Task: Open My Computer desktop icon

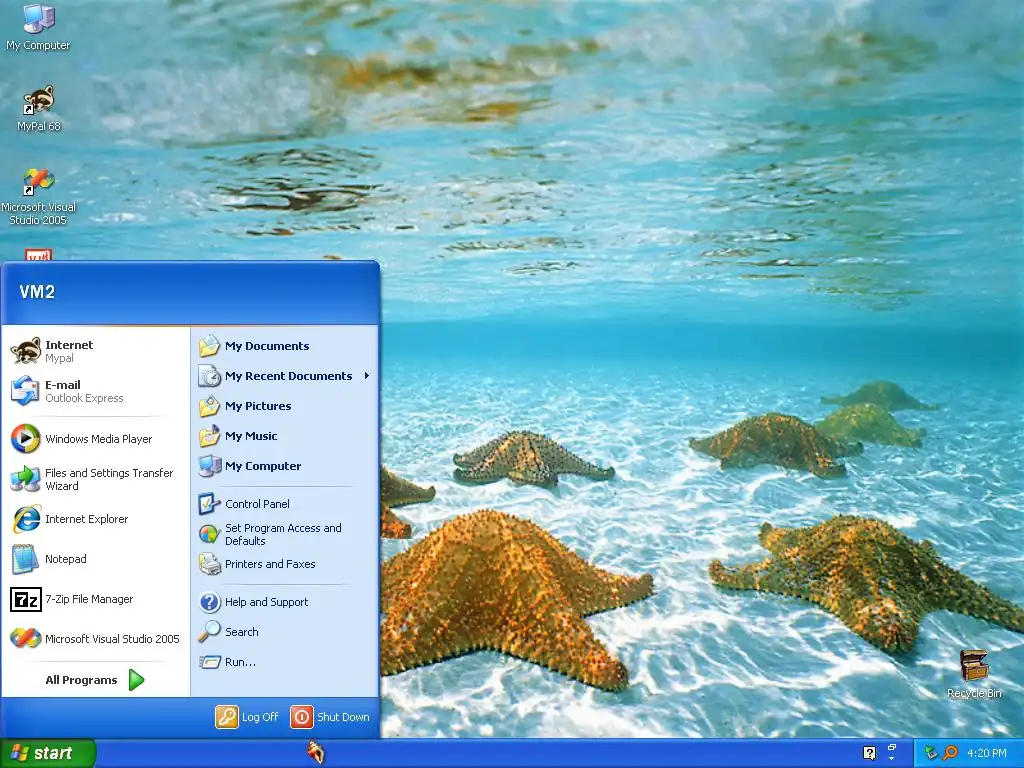Action: (38, 27)
